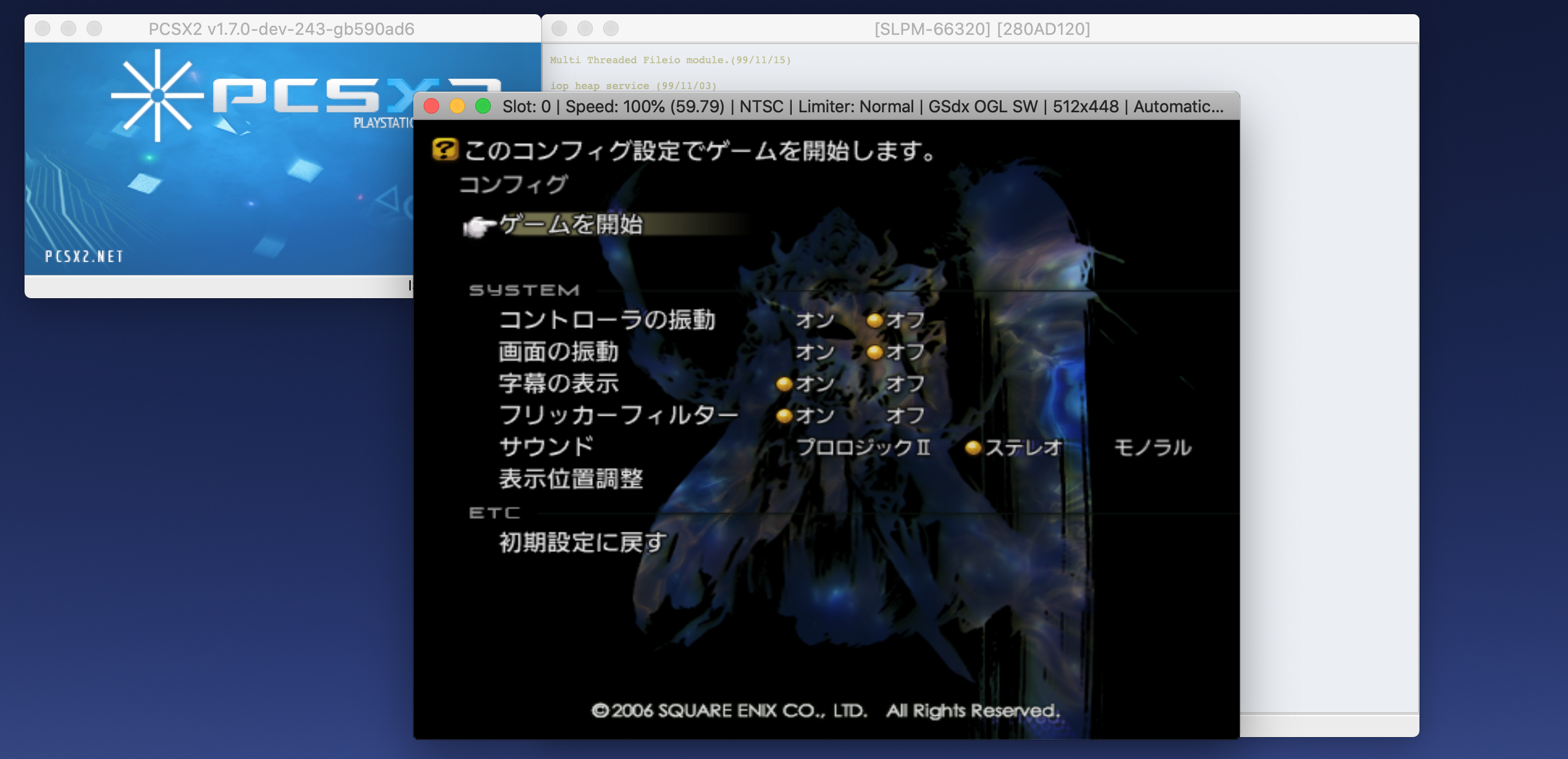Choose モノラル sound option
Image resolution: width=1568 pixels, height=759 pixels.
click(x=1153, y=447)
